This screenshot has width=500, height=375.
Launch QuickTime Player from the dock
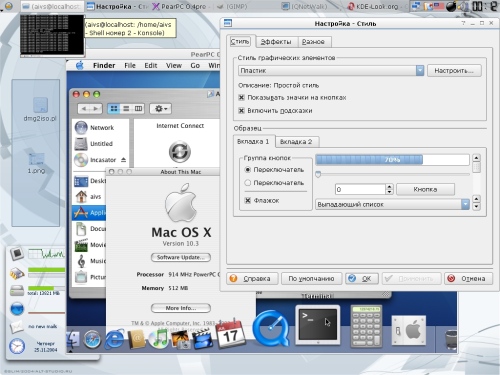tap(271, 328)
